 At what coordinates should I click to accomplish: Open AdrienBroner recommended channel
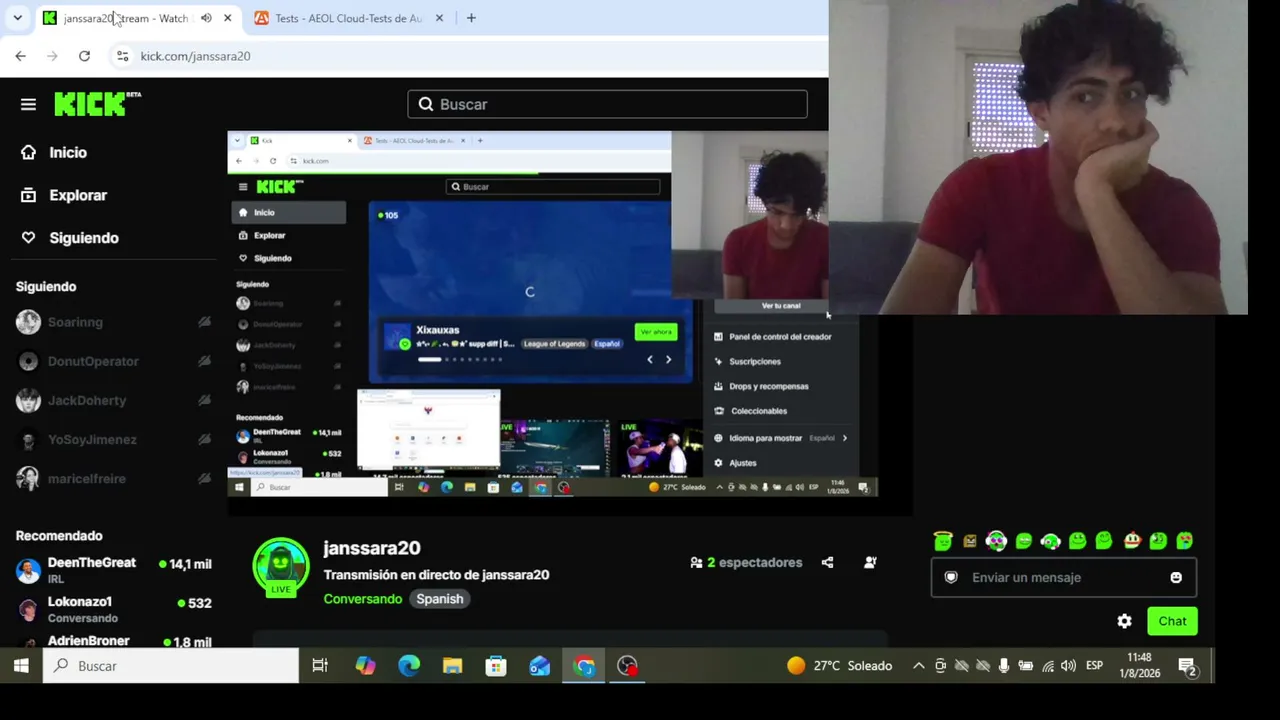pyautogui.click(x=114, y=640)
